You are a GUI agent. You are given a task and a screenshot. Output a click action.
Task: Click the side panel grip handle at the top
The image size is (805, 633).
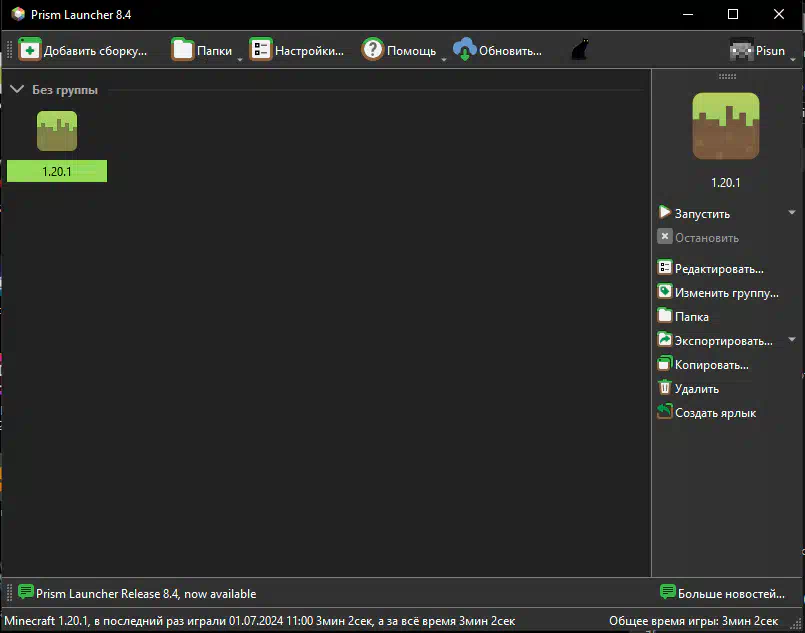(x=727, y=76)
